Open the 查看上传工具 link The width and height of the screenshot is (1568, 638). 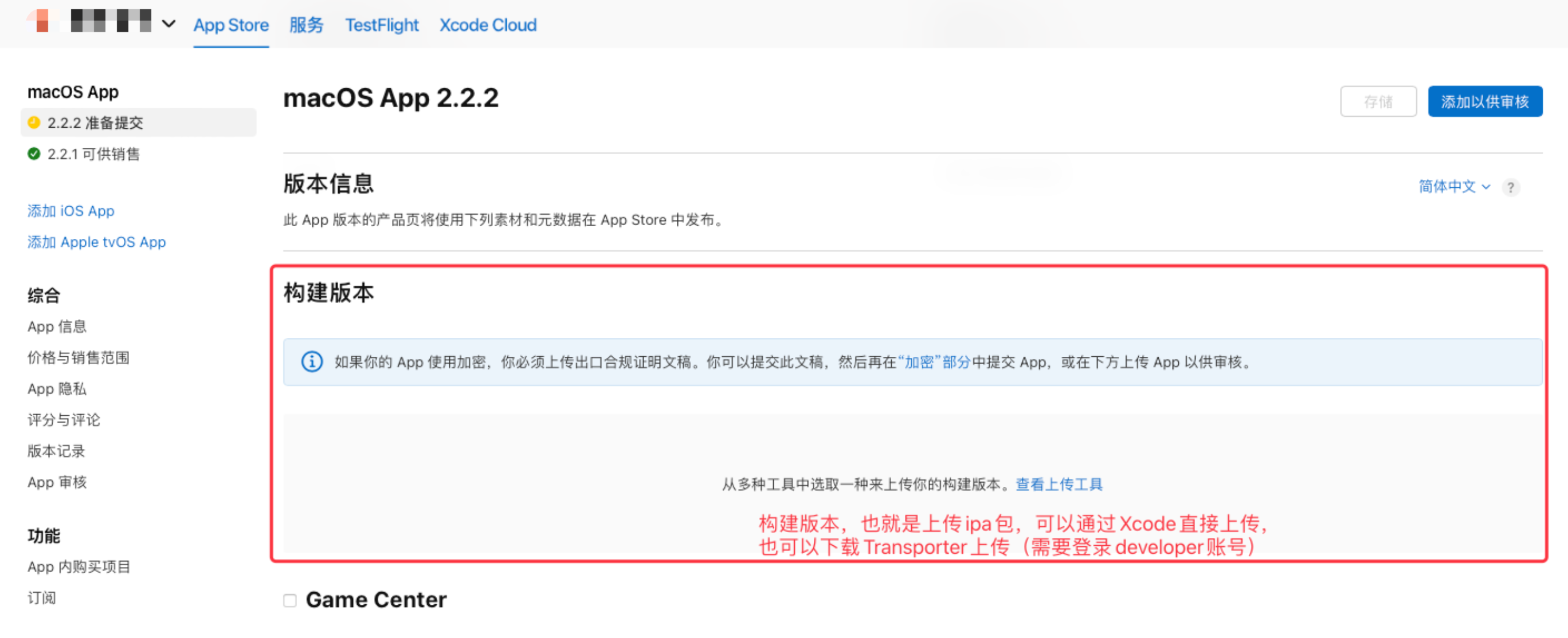pyautogui.click(x=1059, y=484)
